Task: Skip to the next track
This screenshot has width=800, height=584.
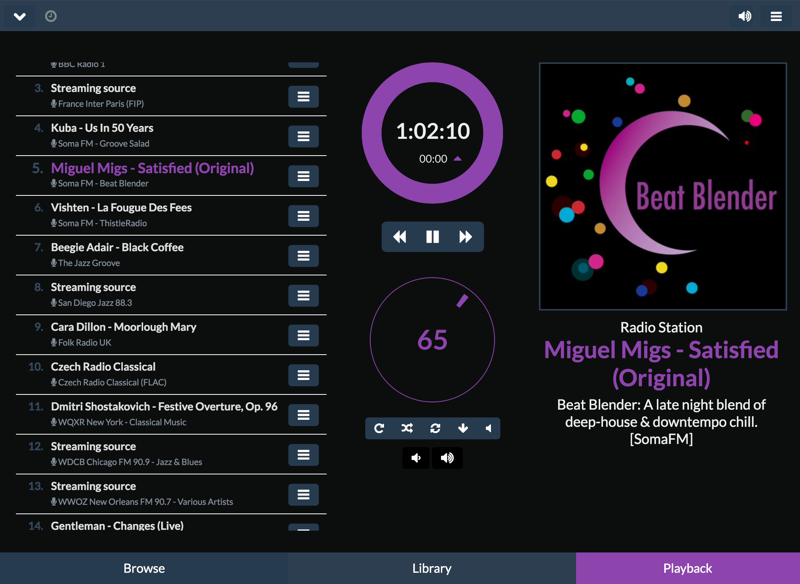Action: click(x=465, y=237)
